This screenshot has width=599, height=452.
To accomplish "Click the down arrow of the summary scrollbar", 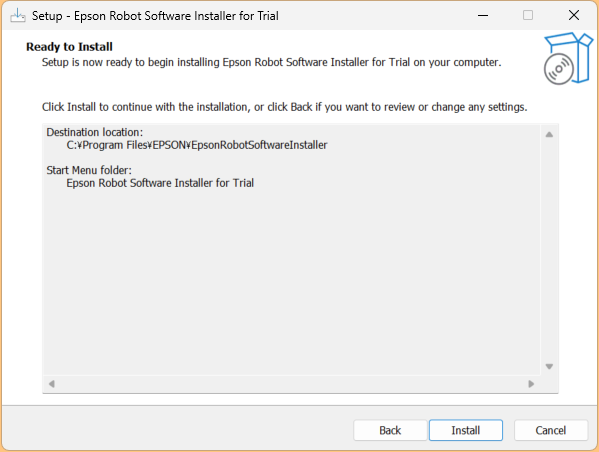I will coord(549,366).
